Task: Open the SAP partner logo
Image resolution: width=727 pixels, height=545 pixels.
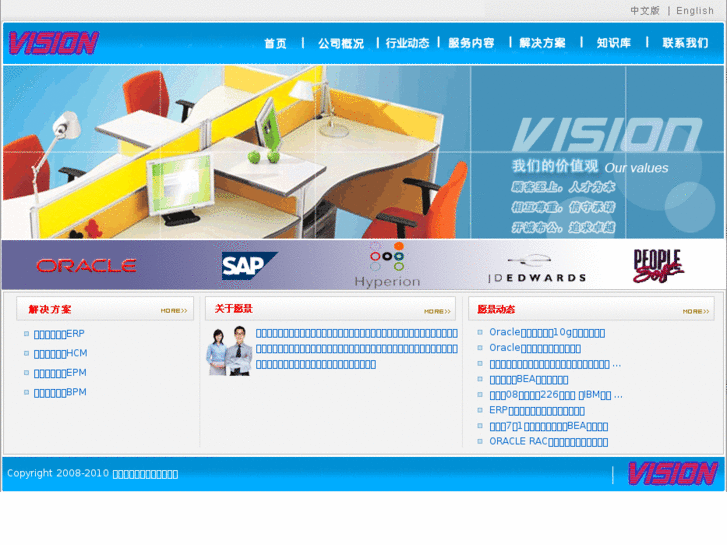Action: (249, 266)
